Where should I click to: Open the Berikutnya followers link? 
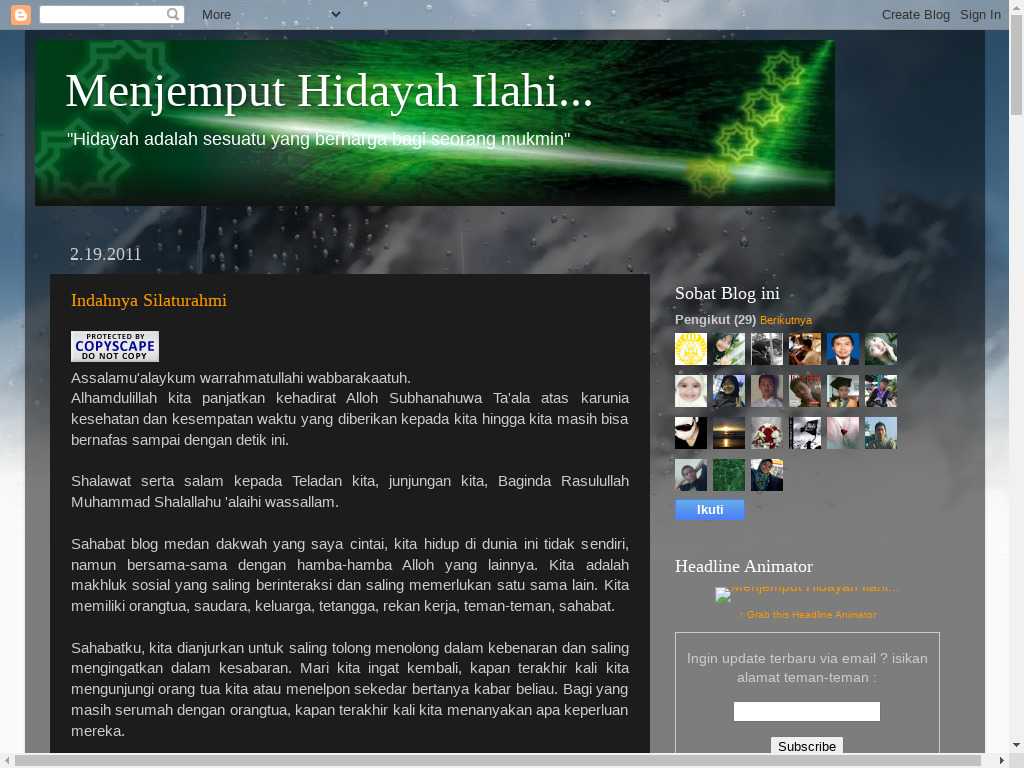(x=786, y=320)
